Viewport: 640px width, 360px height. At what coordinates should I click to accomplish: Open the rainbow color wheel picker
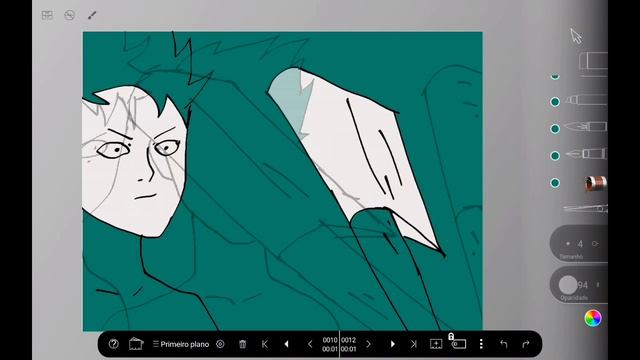point(593,318)
